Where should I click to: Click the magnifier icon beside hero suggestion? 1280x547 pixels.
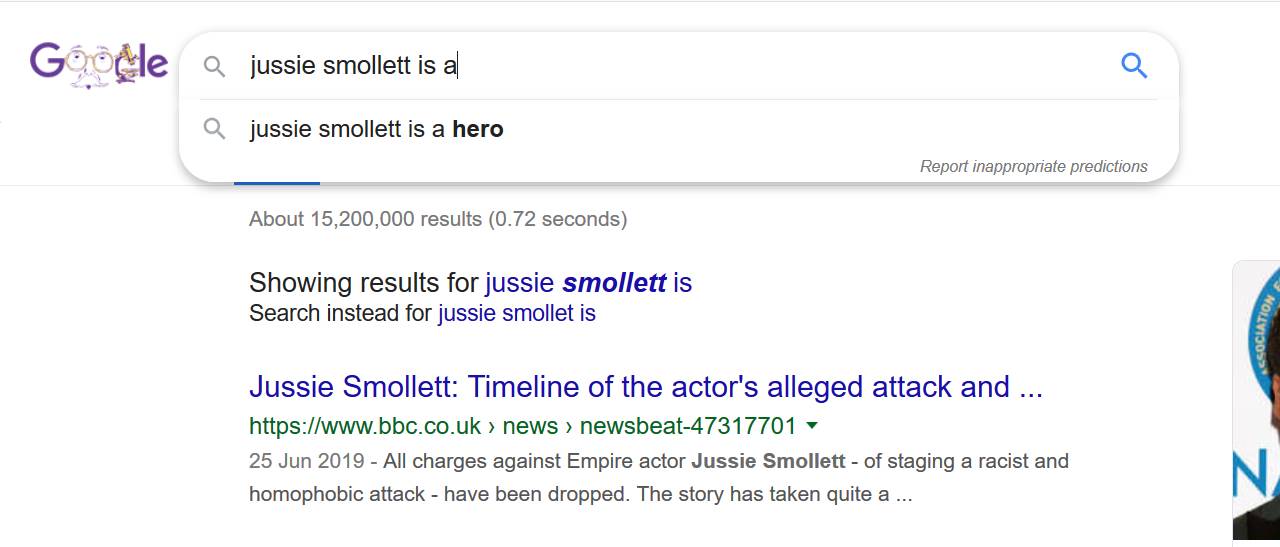[x=214, y=129]
